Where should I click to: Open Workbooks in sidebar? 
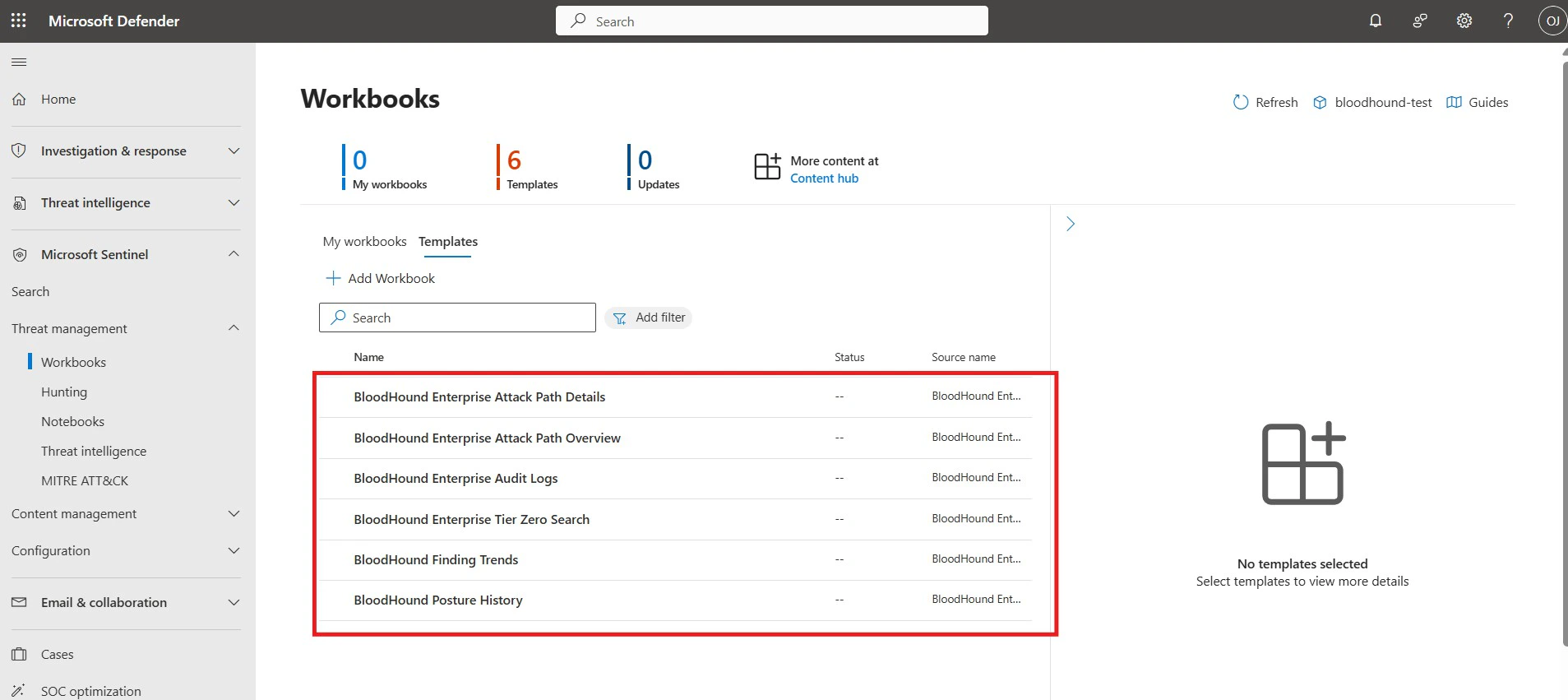click(73, 362)
